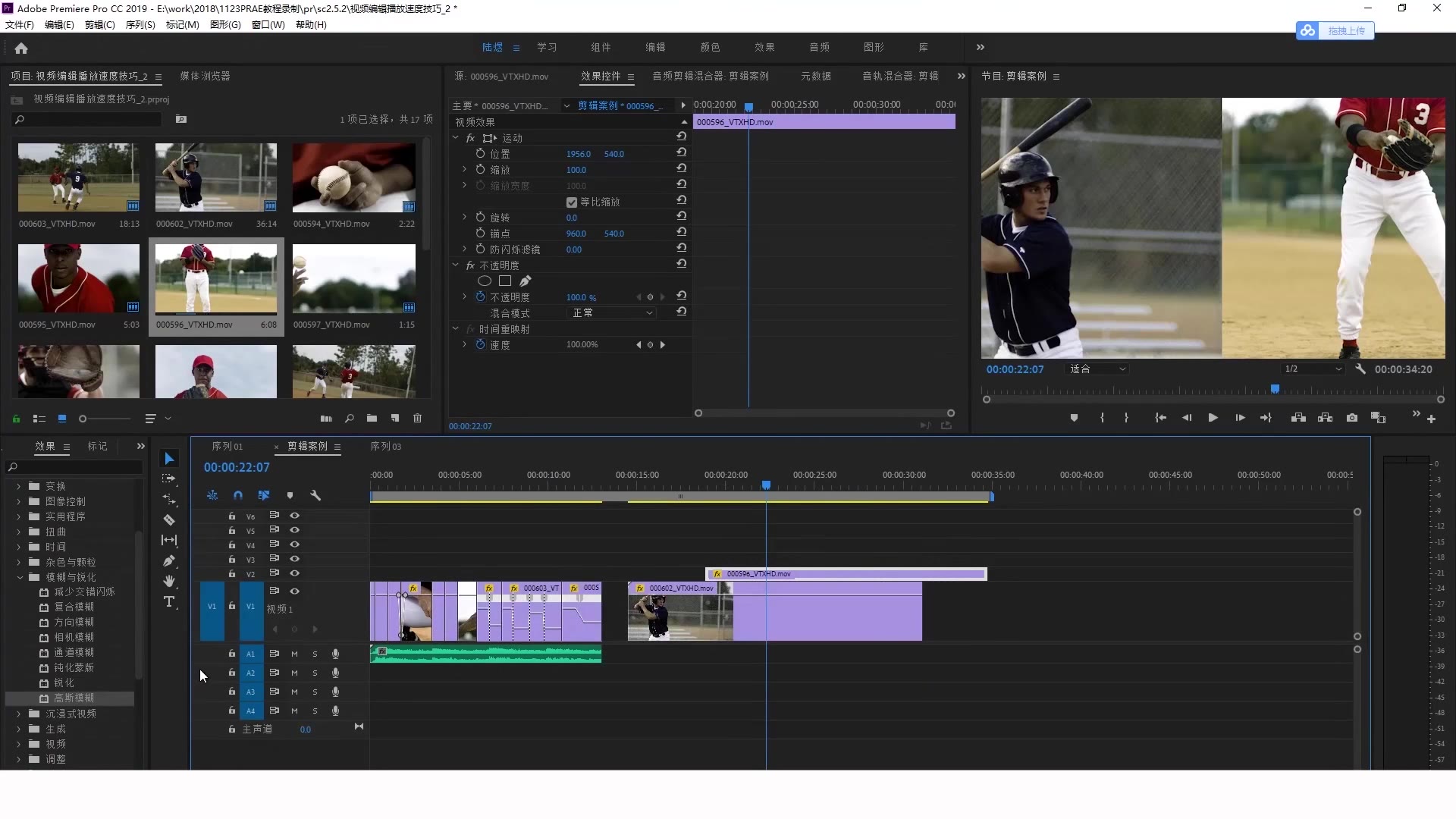Open the 序列(S) menu
1456x819 pixels.
coord(140,25)
